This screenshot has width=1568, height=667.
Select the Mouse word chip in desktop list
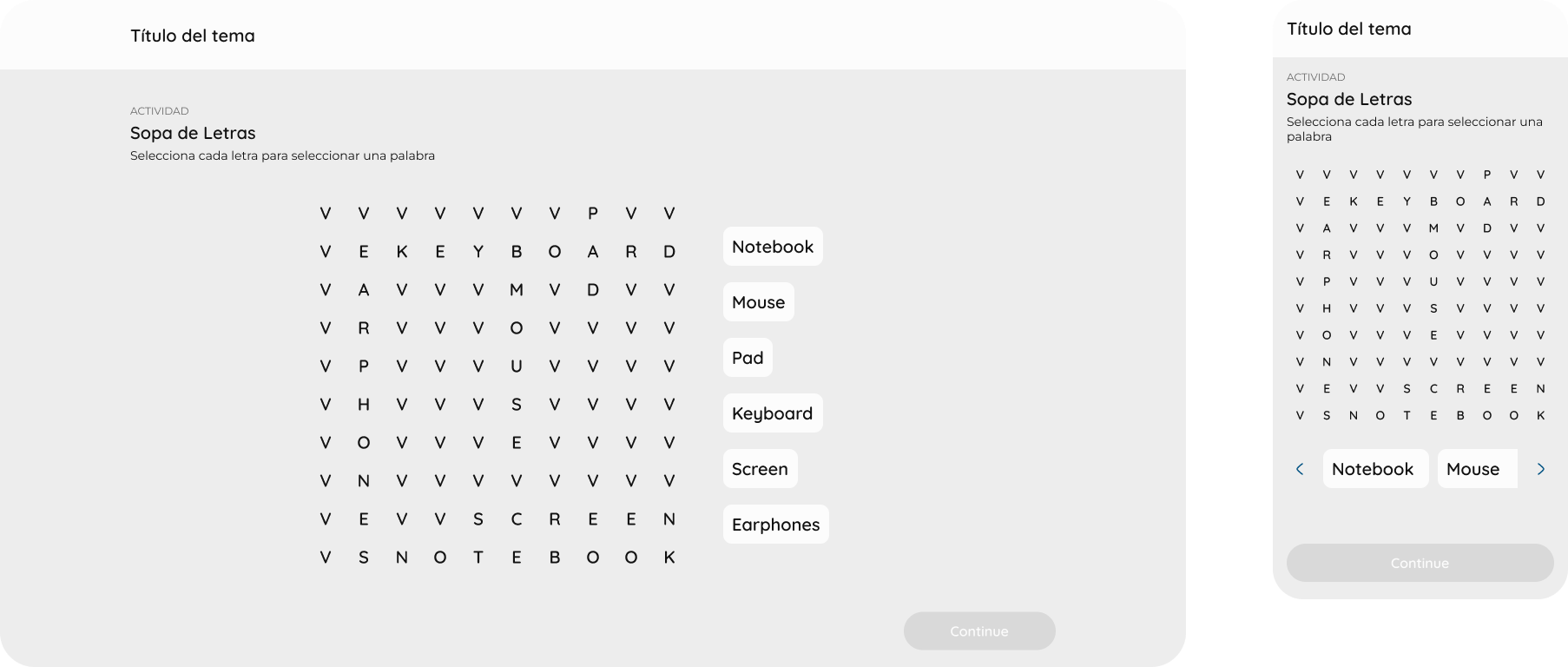click(758, 302)
